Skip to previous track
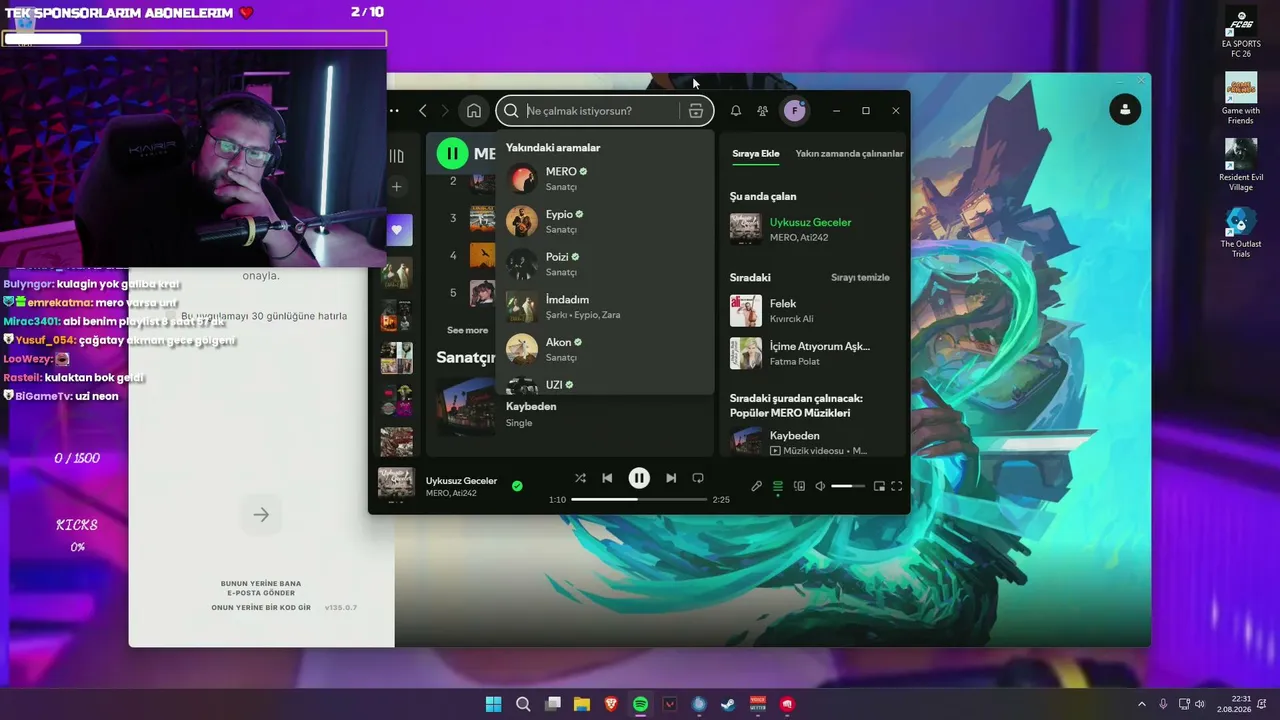Screen dimensions: 1280x720 pos(607,478)
